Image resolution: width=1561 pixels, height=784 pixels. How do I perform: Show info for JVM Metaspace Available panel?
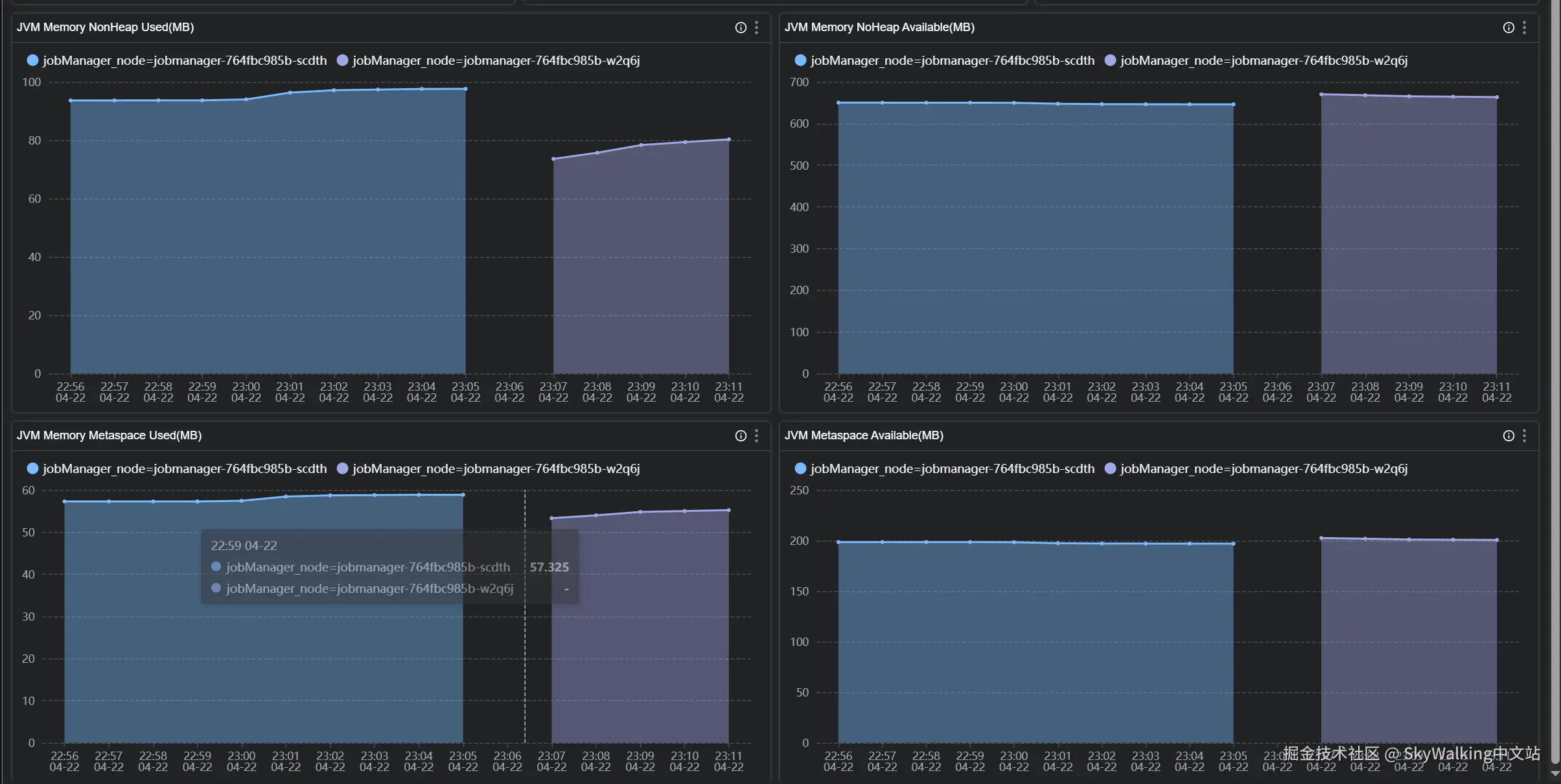point(1509,435)
